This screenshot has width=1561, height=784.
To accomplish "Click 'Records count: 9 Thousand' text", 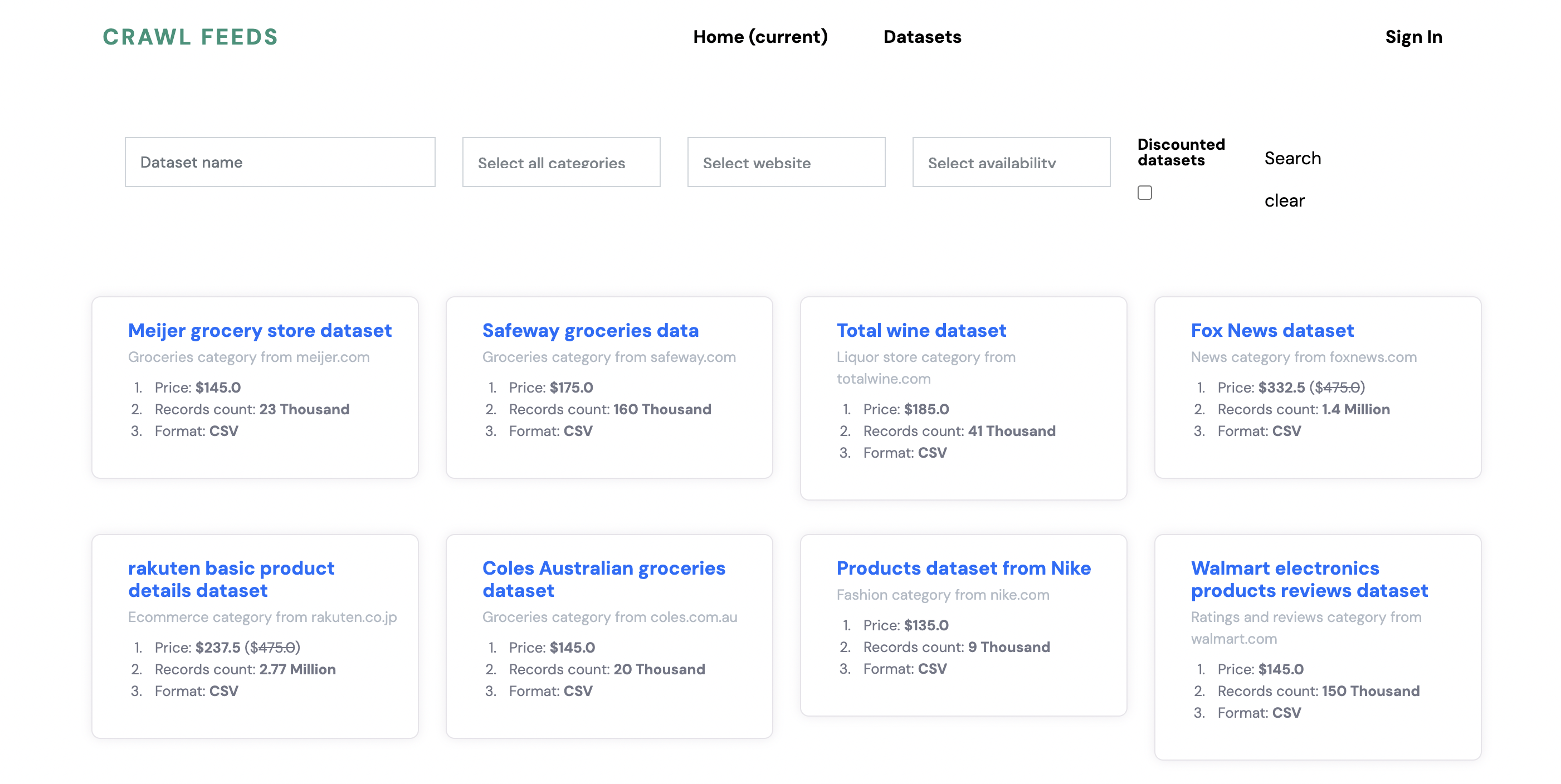I will (956, 647).
